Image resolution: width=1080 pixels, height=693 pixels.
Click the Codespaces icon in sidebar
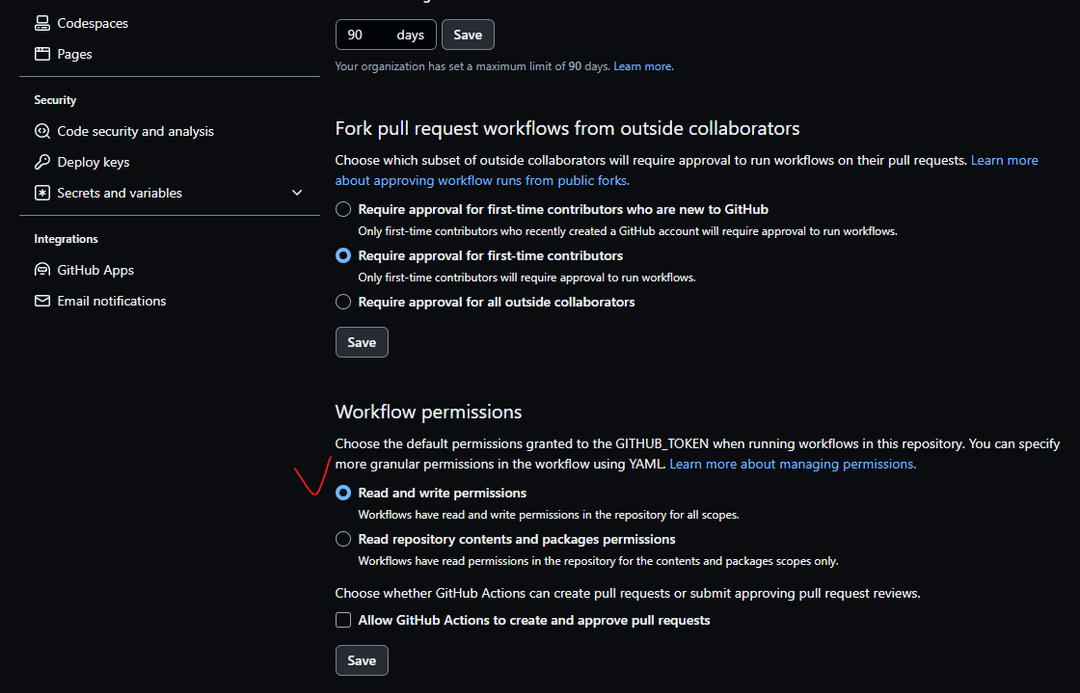tap(42, 23)
